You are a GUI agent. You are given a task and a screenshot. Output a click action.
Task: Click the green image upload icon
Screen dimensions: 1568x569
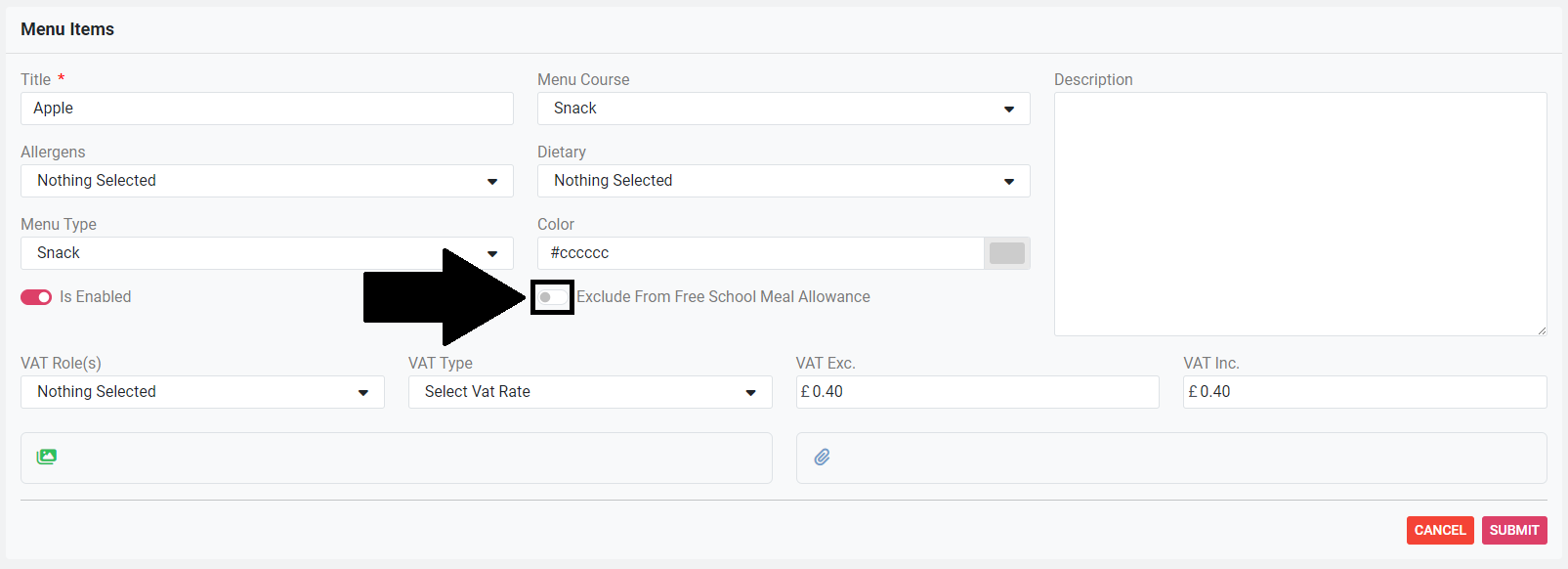click(47, 457)
